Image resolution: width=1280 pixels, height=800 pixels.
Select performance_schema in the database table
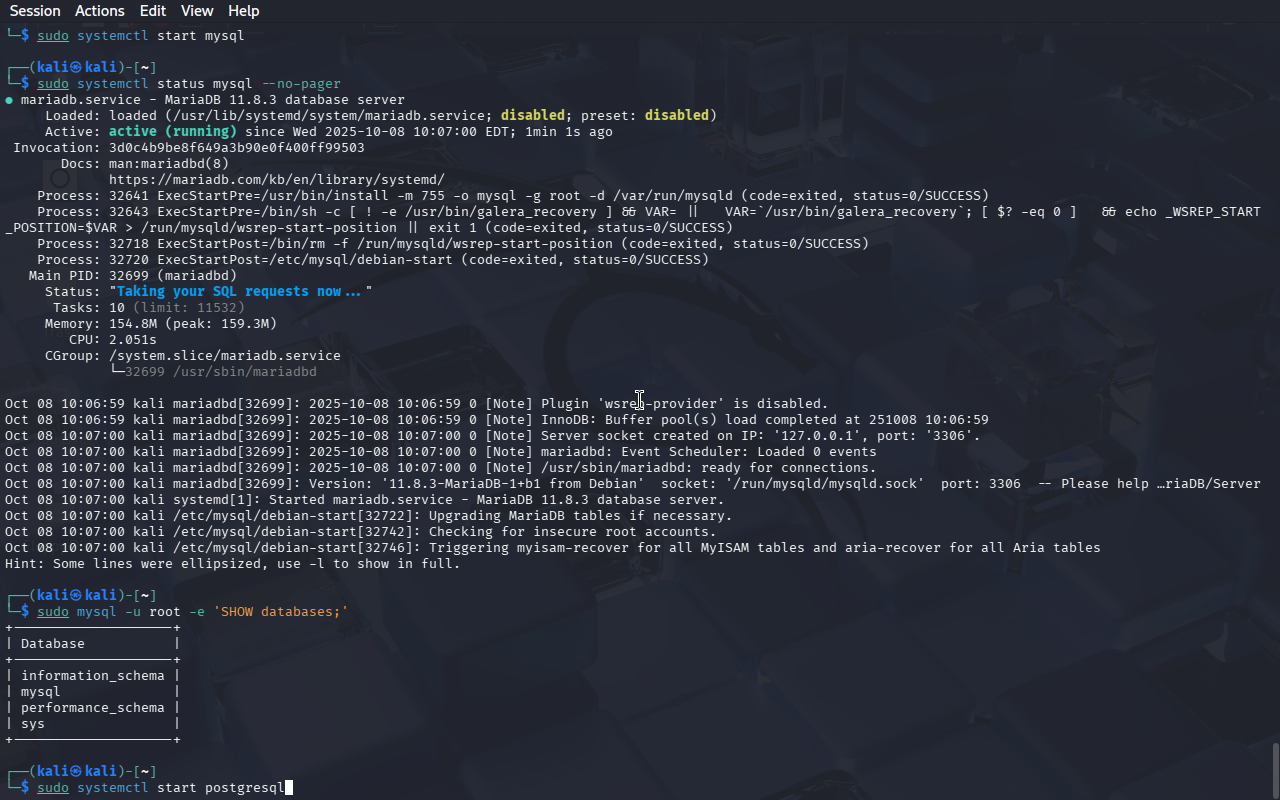92,707
